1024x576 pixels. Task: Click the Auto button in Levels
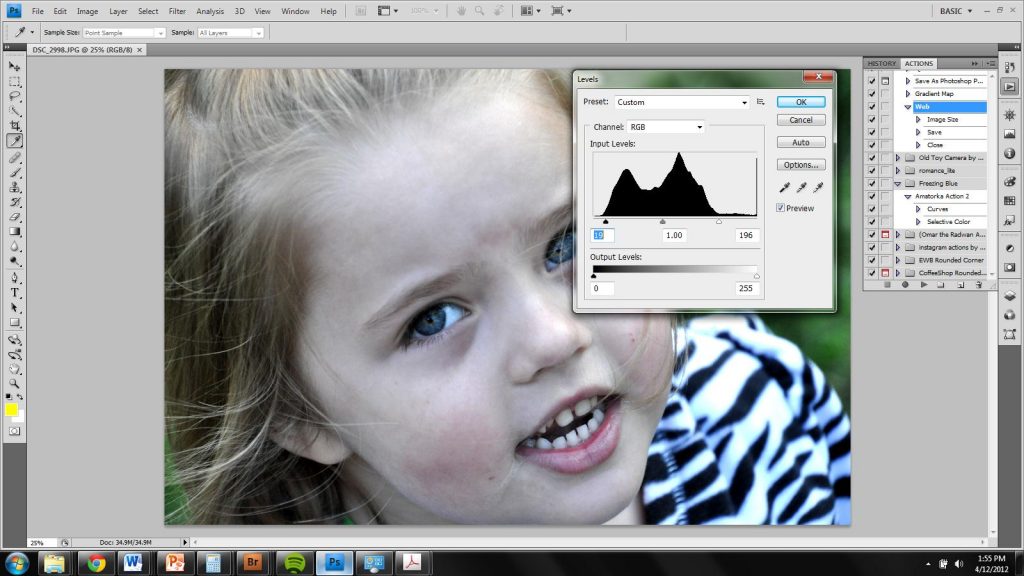point(800,142)
